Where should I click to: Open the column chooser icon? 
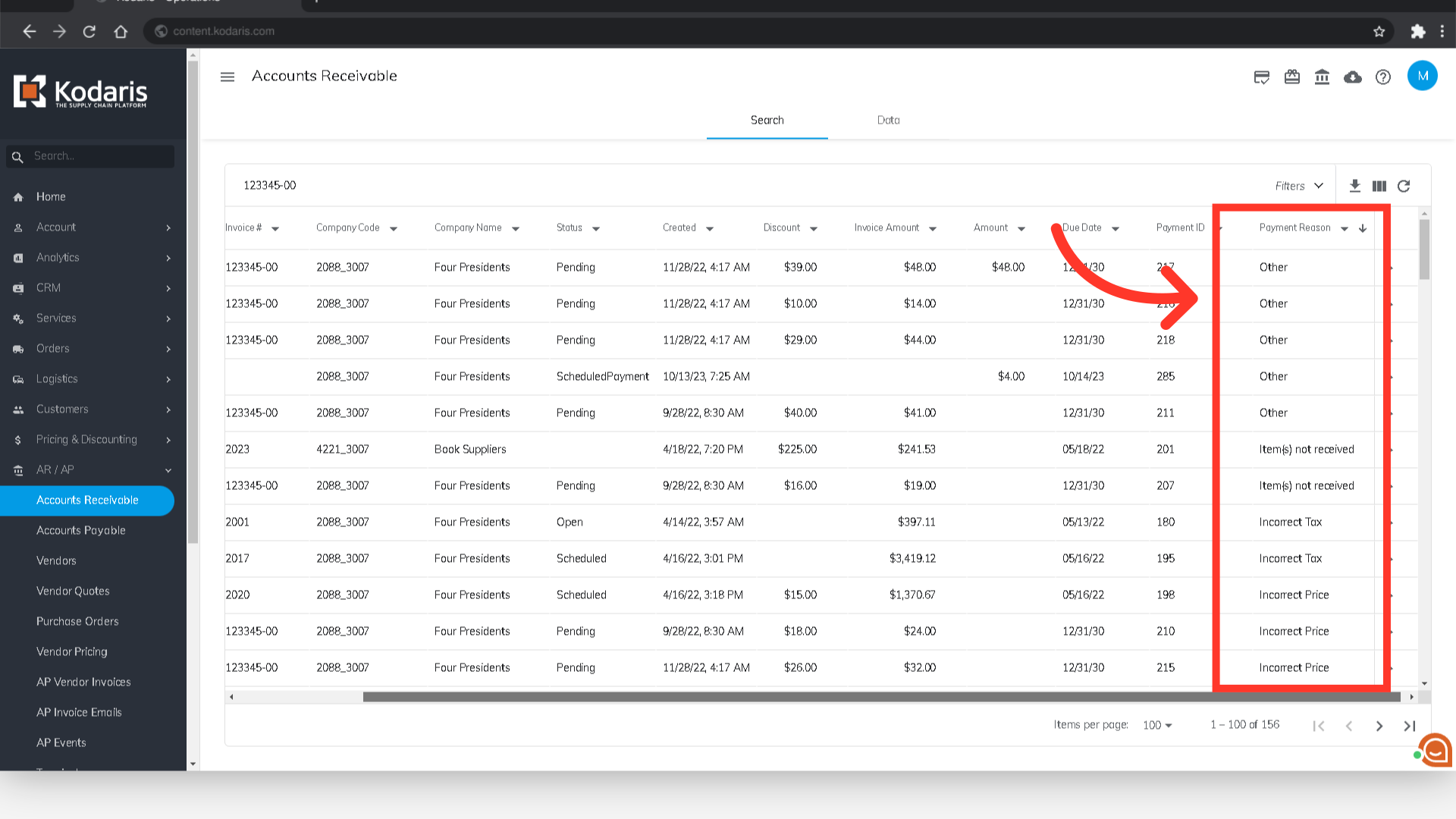coord(1379,186)
